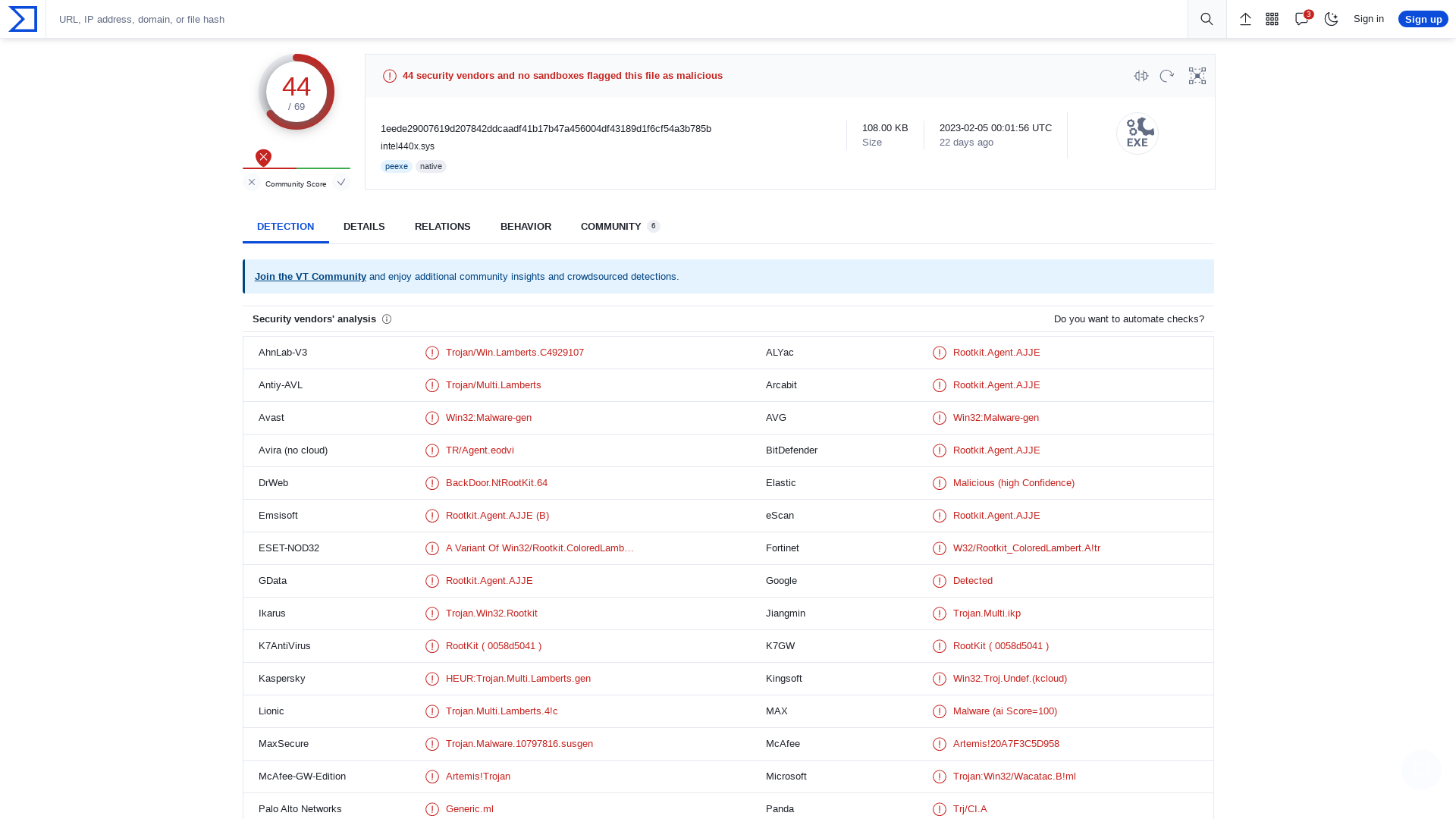The height and width of the screenshot is (819, 1456).
Task: Click the alert icon for McAfee detection
Action: [x=940, y=744]
